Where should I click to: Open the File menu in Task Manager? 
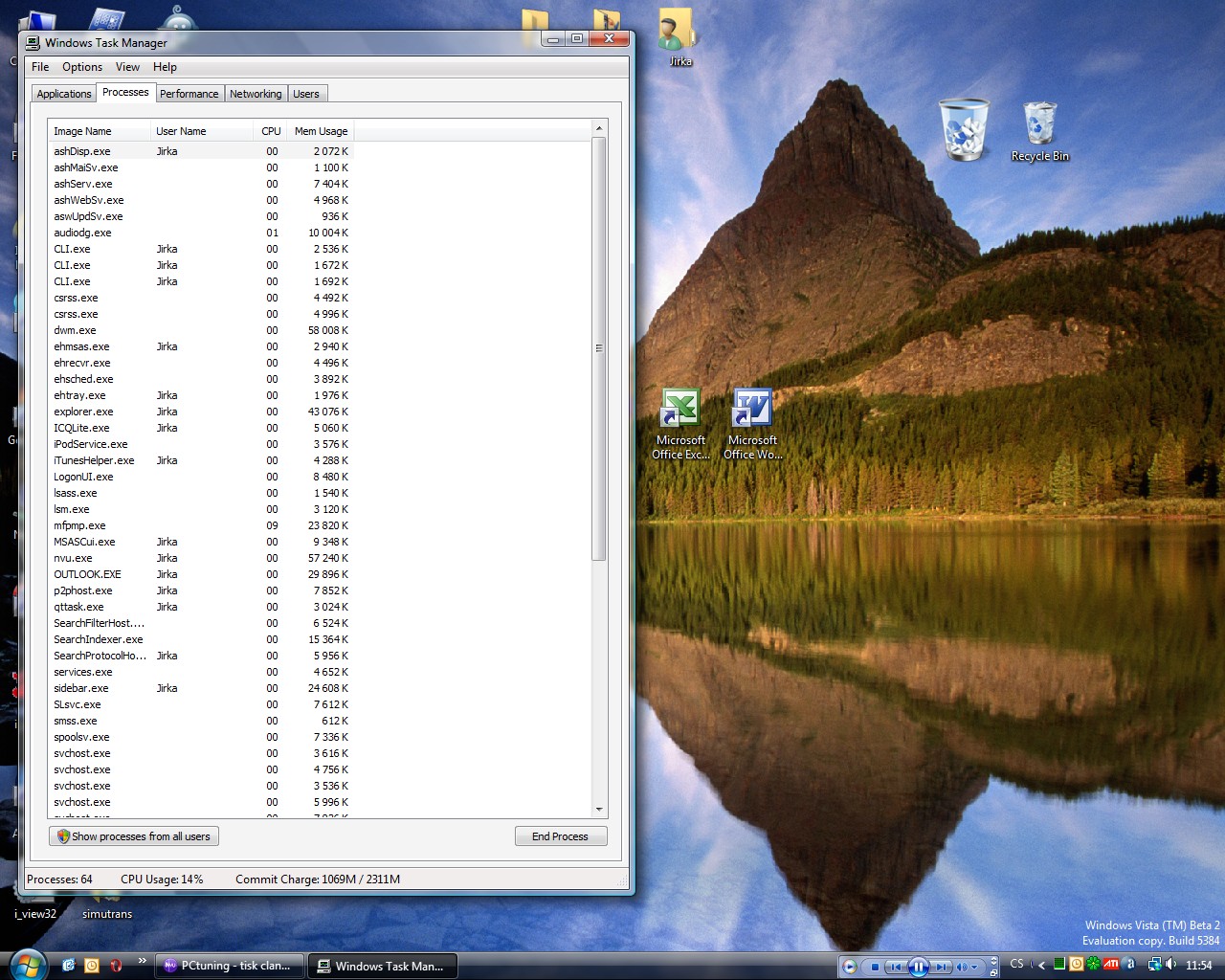click(40, 67)
